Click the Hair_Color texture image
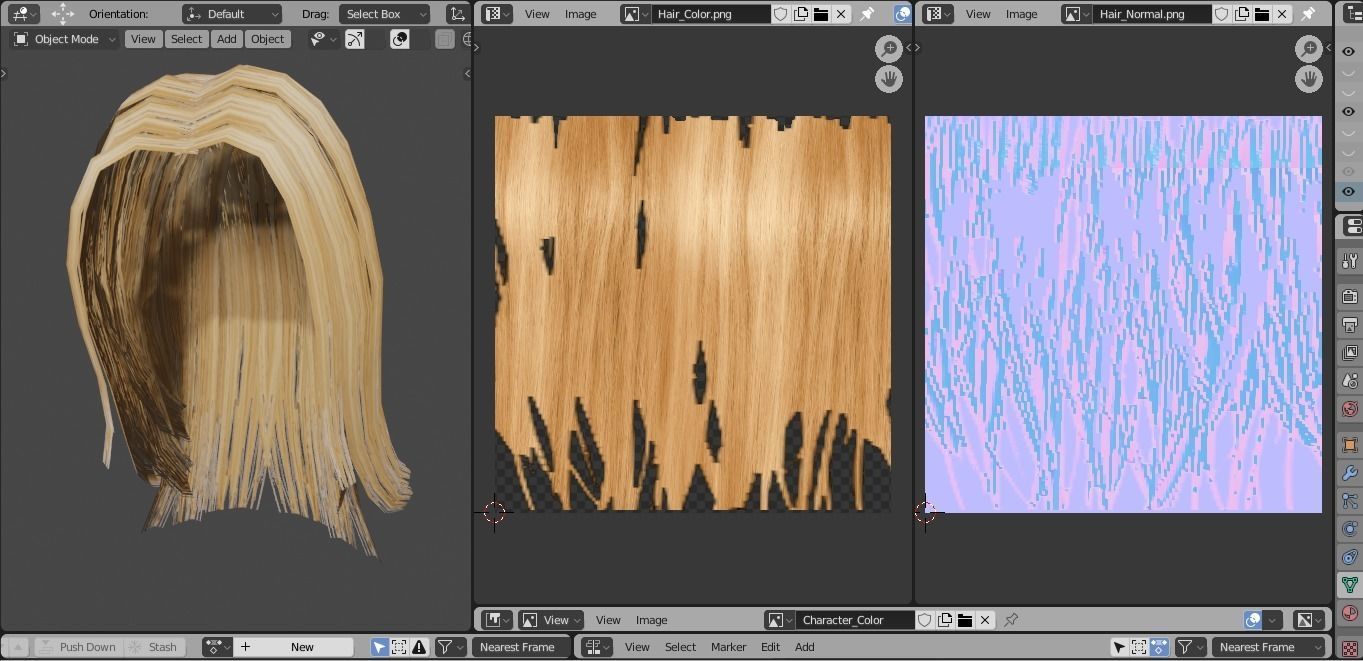This screenshot has height=661, width=1363. 693,313
